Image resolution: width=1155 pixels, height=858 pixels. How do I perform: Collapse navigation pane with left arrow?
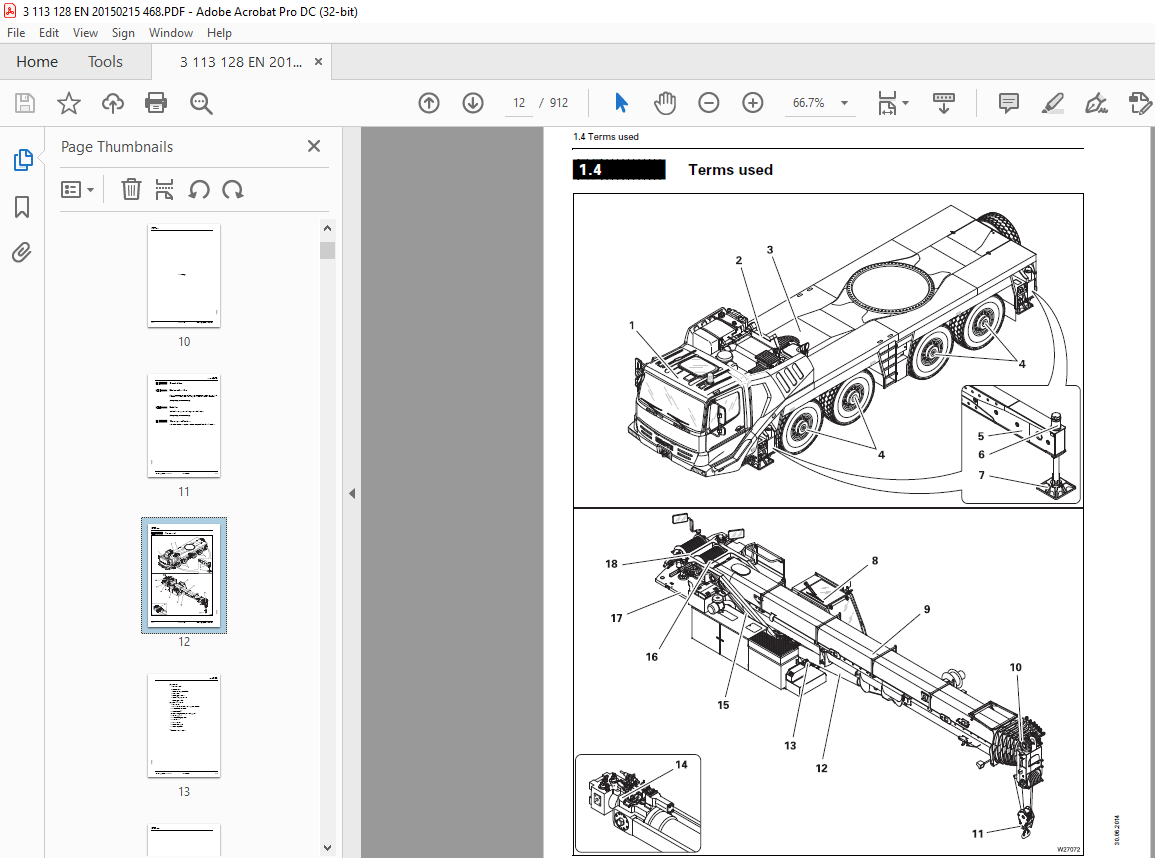[352, 493]
